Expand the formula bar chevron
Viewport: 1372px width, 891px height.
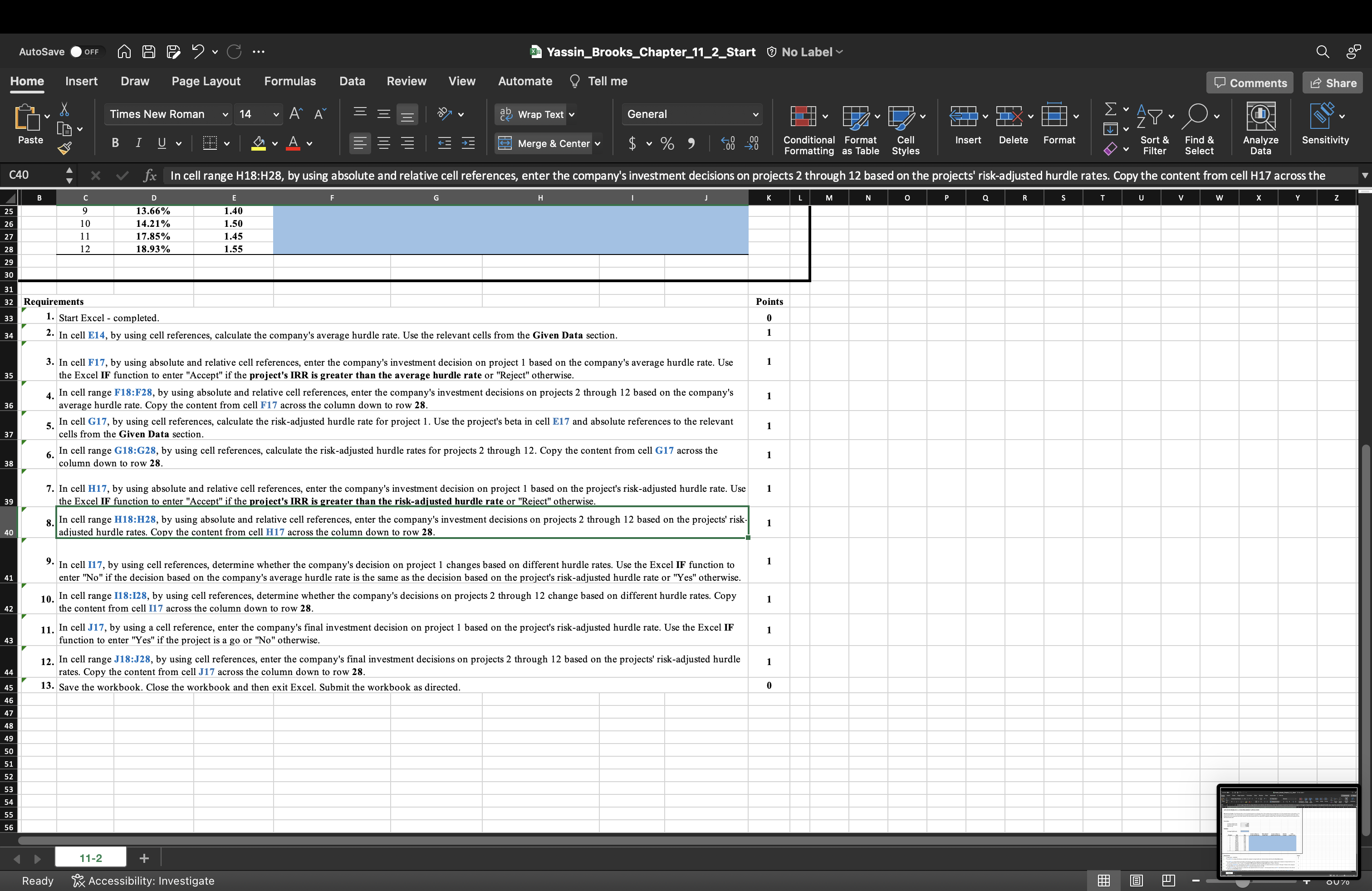1364,175
